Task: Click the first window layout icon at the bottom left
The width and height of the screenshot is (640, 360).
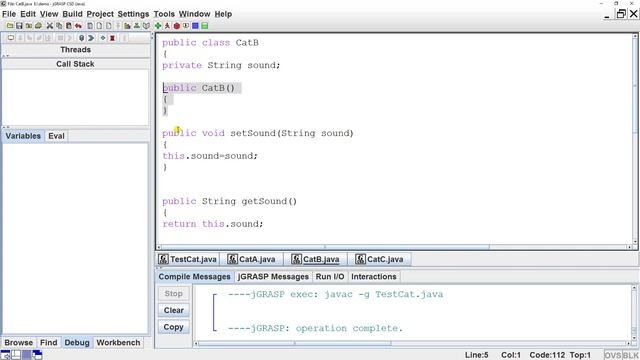Action: (6, 354)
